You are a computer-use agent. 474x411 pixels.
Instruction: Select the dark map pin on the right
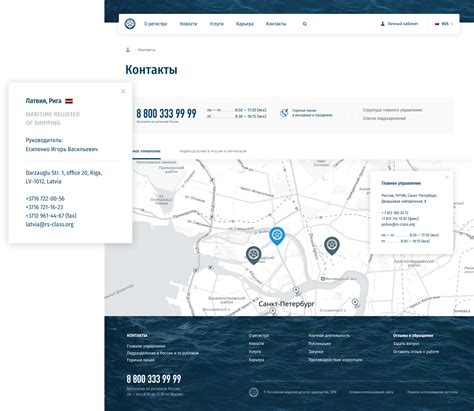(332, 246)
